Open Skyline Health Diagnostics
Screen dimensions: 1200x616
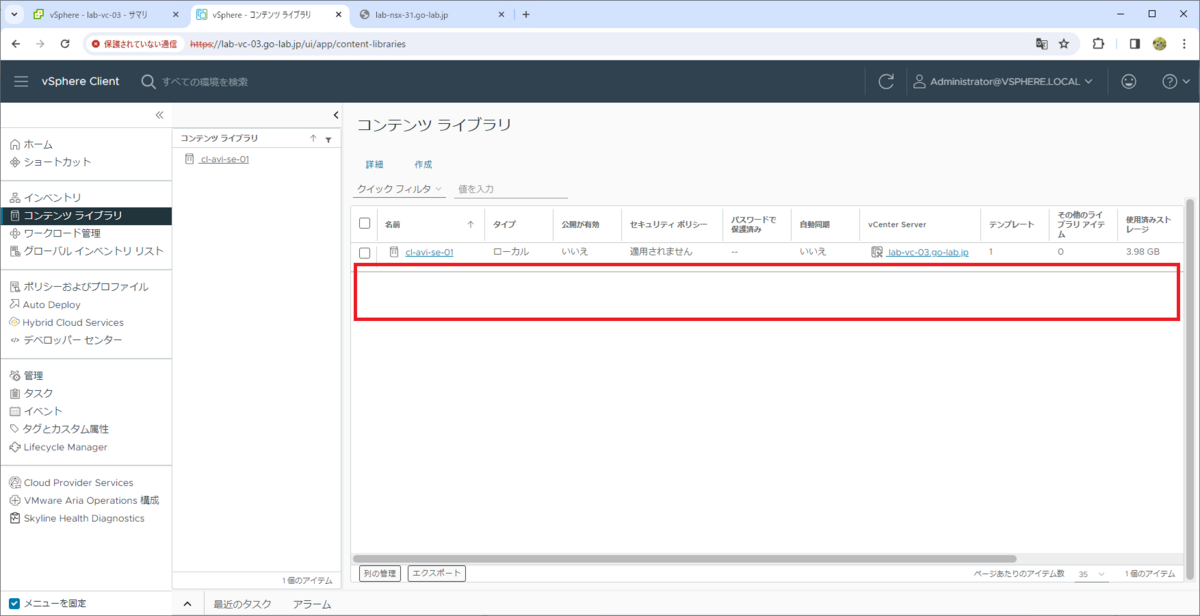pos(84,518)
